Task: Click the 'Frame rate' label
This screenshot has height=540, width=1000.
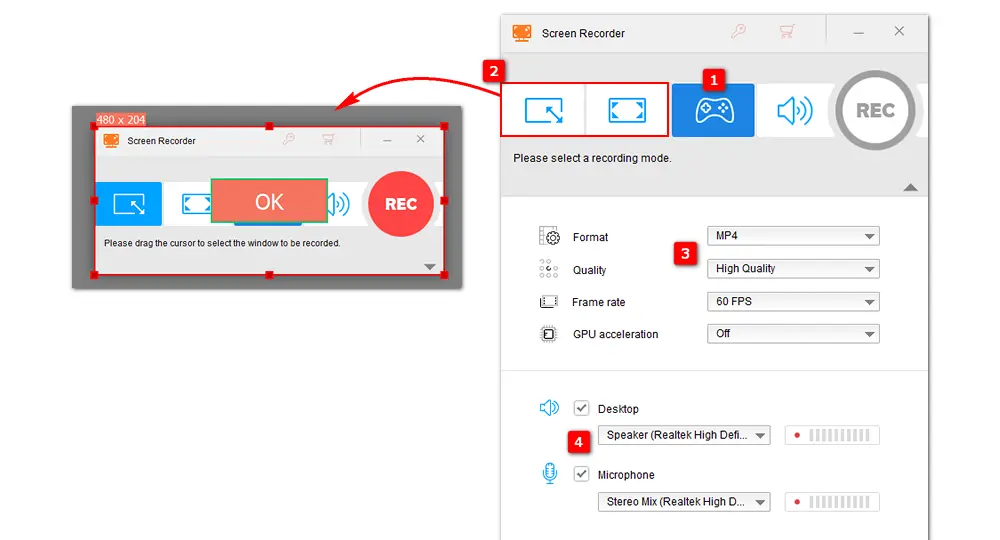Action: pyautogui.click(x=598, y=302)
